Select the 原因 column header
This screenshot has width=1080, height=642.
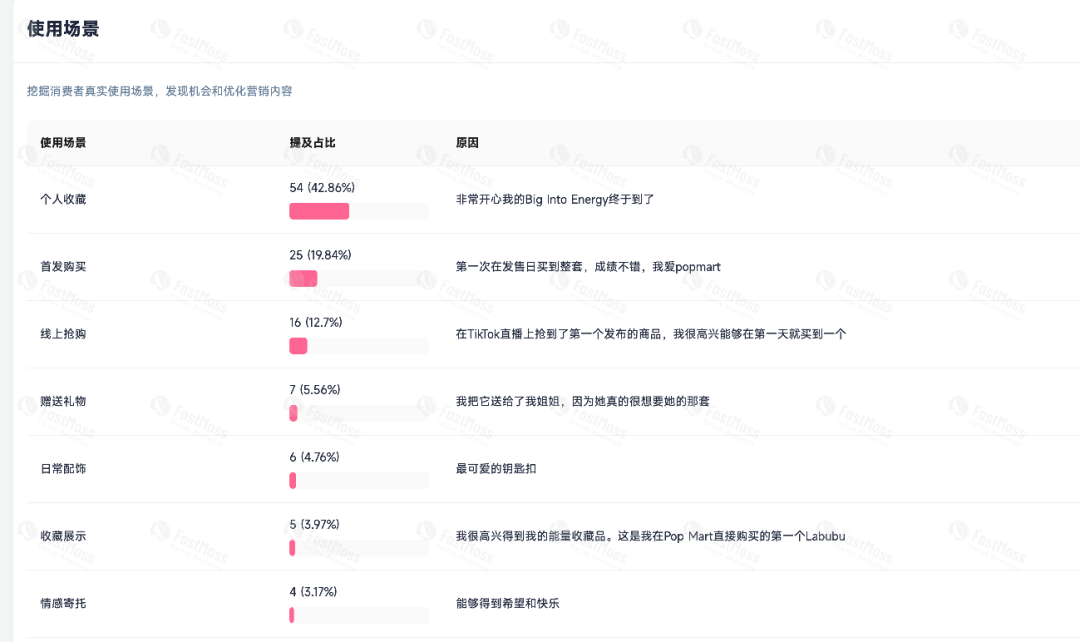coord(467,143)
